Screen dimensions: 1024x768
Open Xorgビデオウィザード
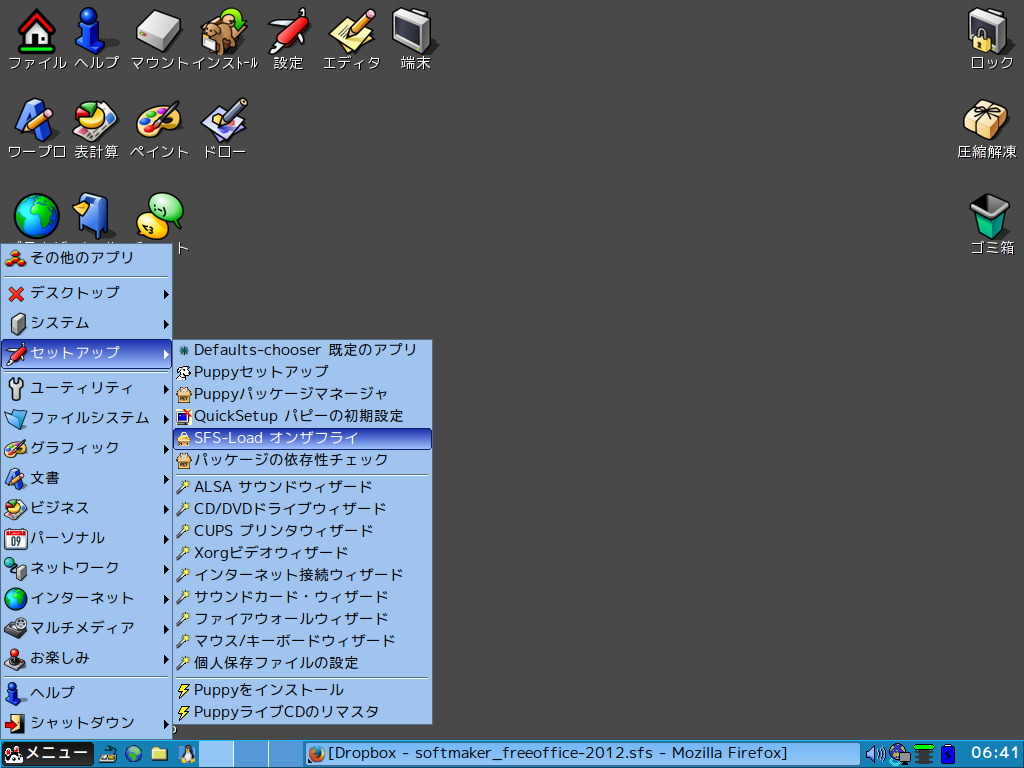(302, 553)
